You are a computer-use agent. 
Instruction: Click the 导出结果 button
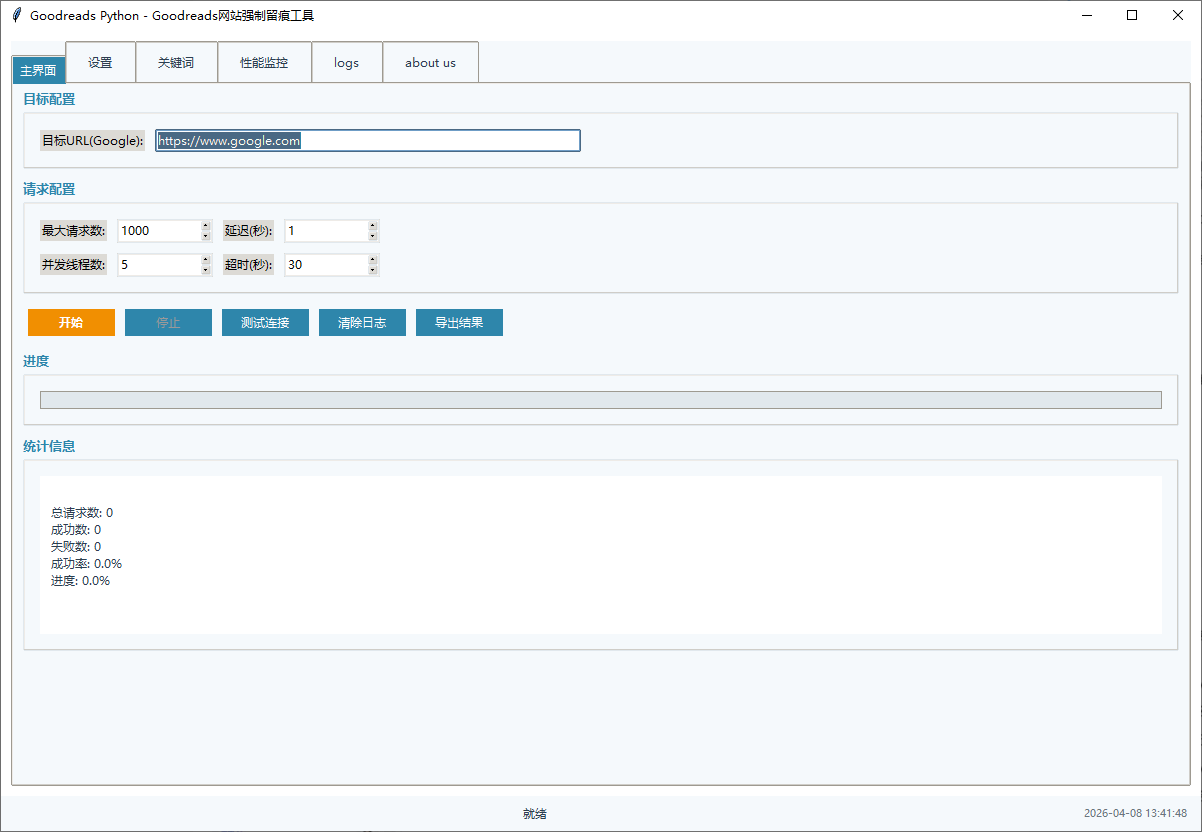459,322
